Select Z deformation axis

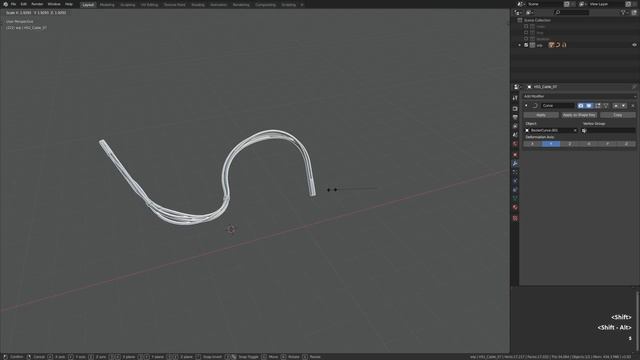coord(570,144)
